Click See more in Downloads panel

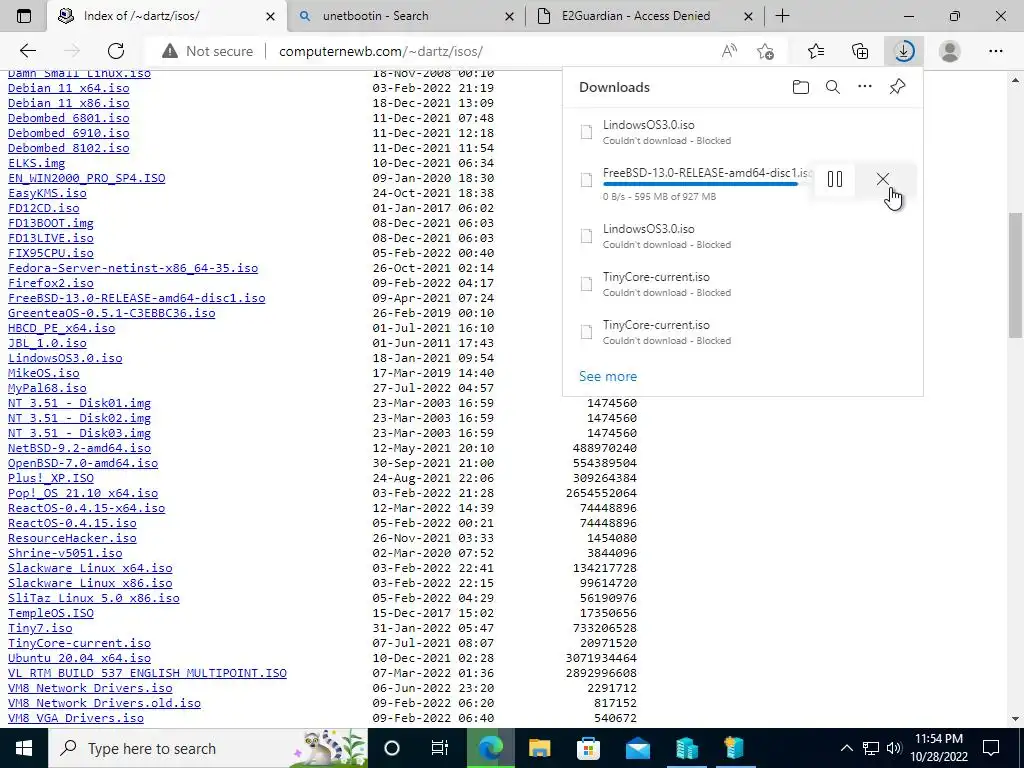pos(608,376)
